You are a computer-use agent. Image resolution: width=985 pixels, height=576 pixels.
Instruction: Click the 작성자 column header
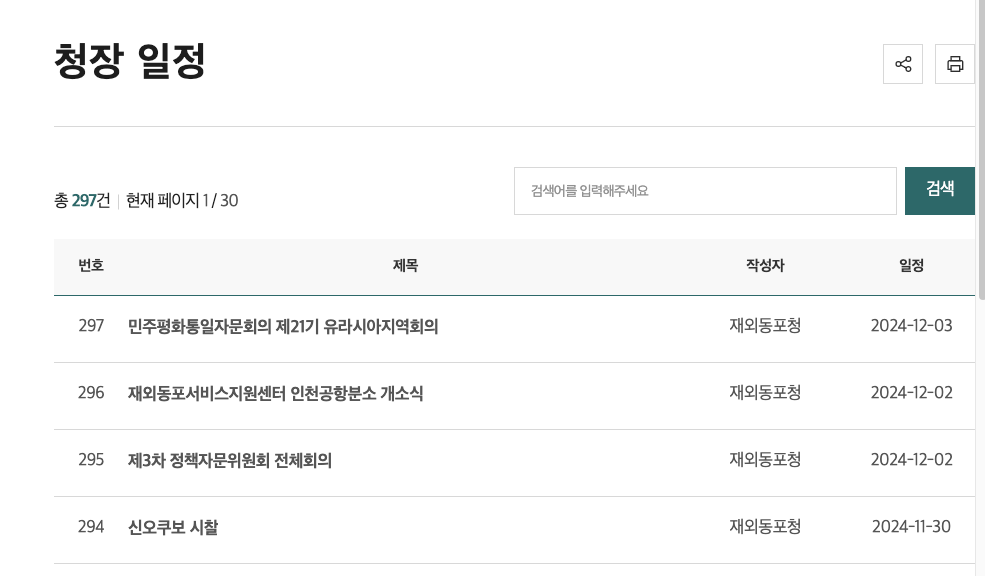point(765,266)
